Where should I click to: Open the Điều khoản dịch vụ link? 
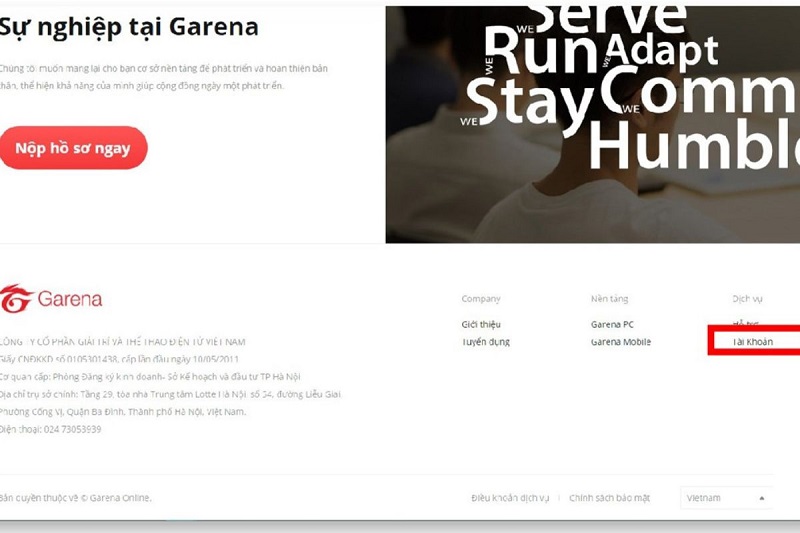tap(510, 498)
